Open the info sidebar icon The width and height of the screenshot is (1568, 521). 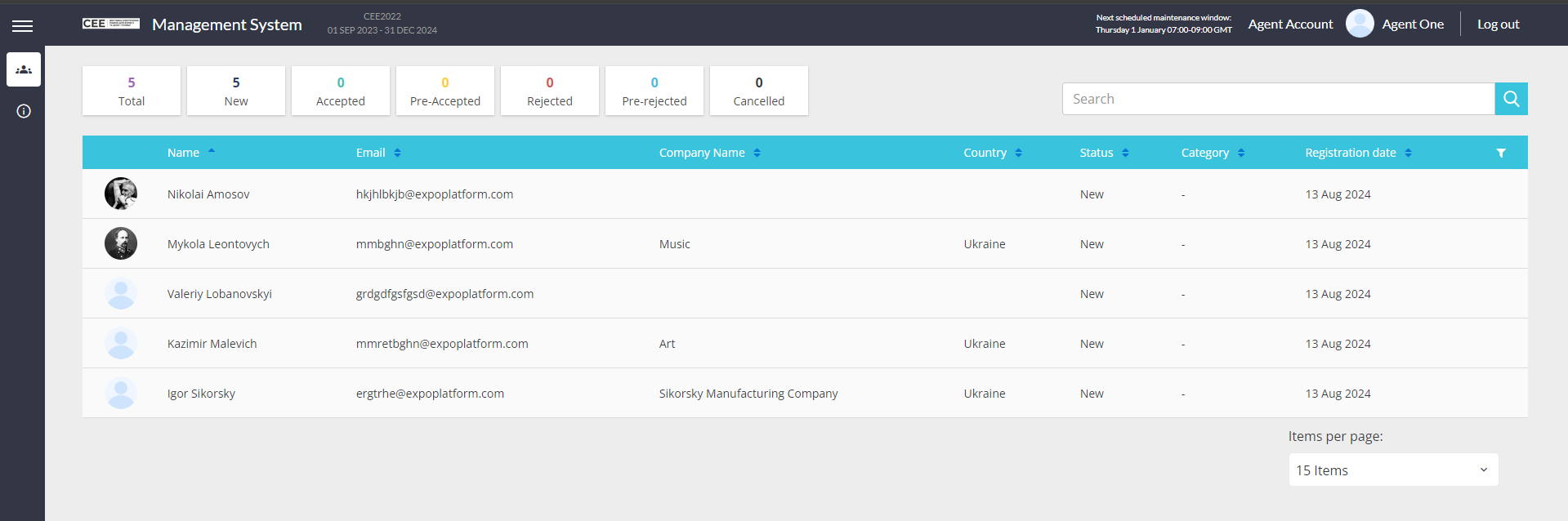[x=24, y=111]
